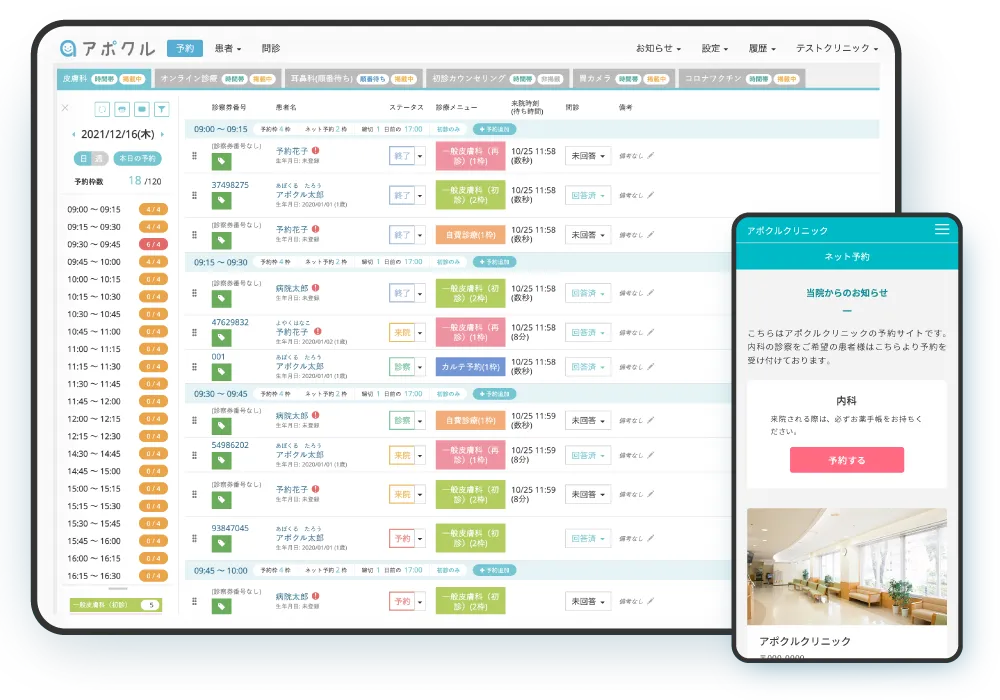Switch to week view with 週 toggle
The width and height of the screenshot is (1000, 700).
point(99,158)
